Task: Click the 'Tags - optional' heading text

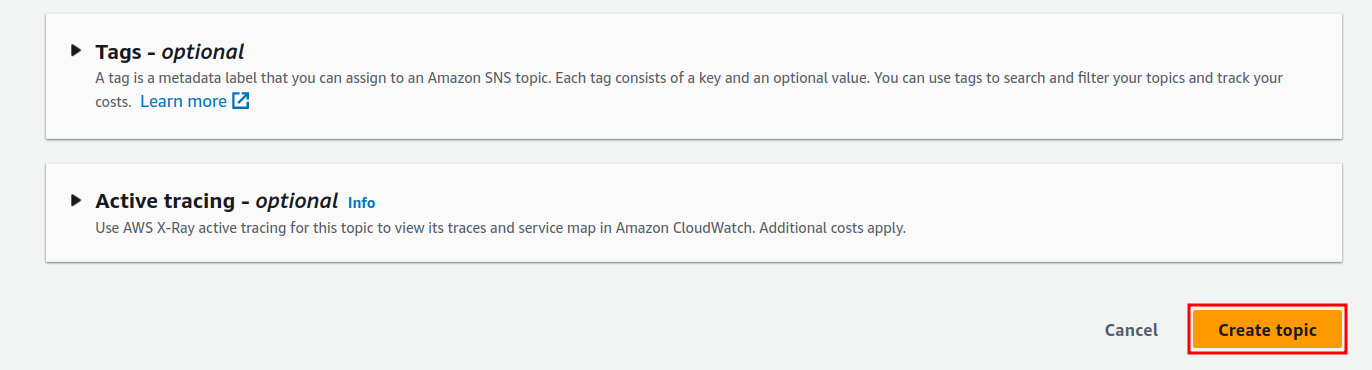Action: [x=170, y=51]
